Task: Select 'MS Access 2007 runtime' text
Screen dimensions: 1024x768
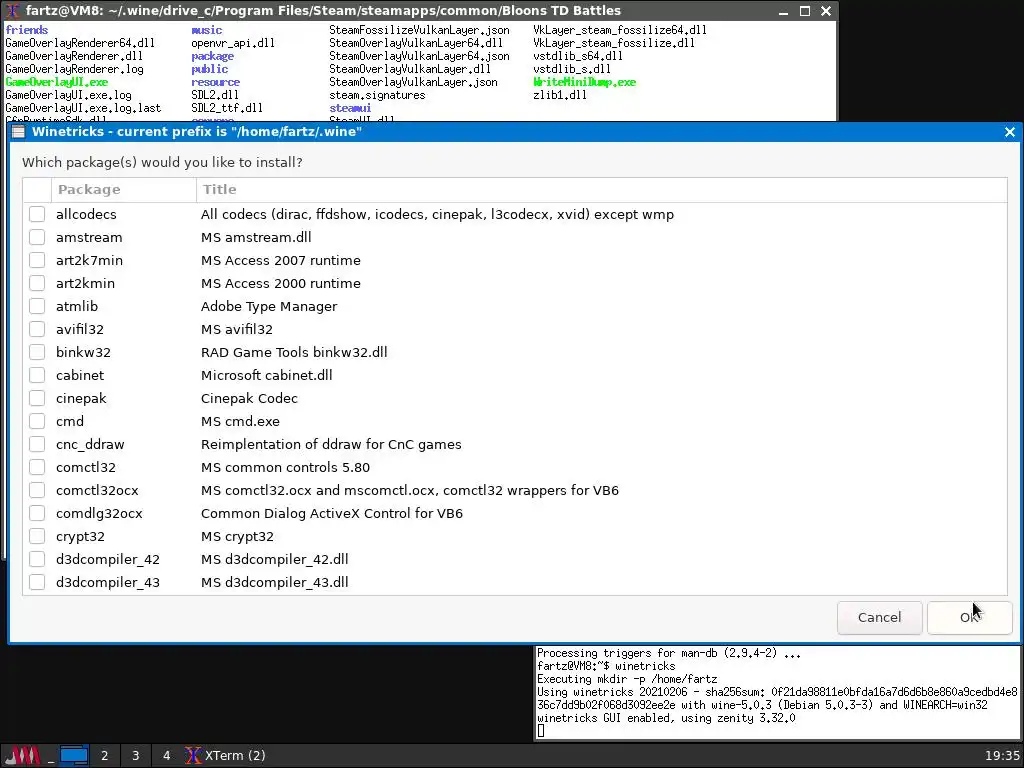Action: 281,260
